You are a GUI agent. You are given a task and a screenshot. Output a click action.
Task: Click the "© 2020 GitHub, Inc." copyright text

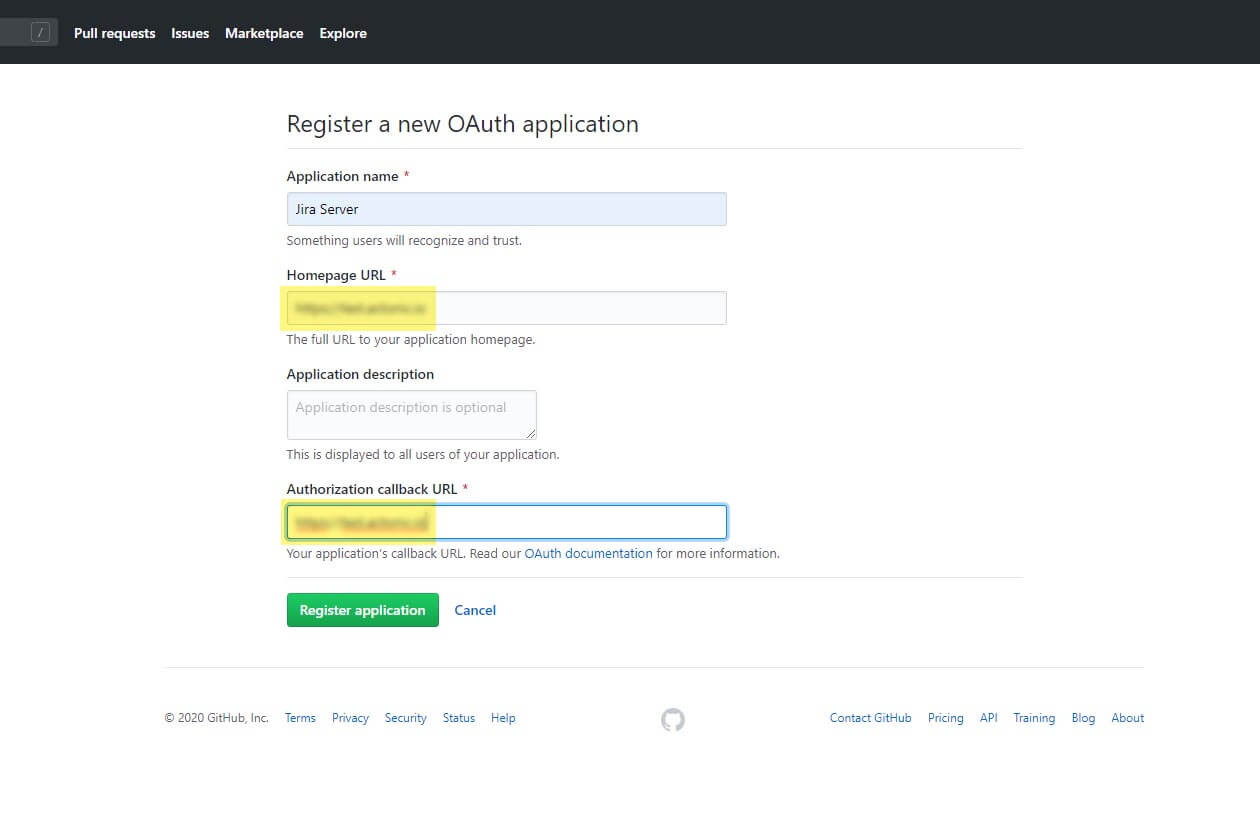click(217, 718)
